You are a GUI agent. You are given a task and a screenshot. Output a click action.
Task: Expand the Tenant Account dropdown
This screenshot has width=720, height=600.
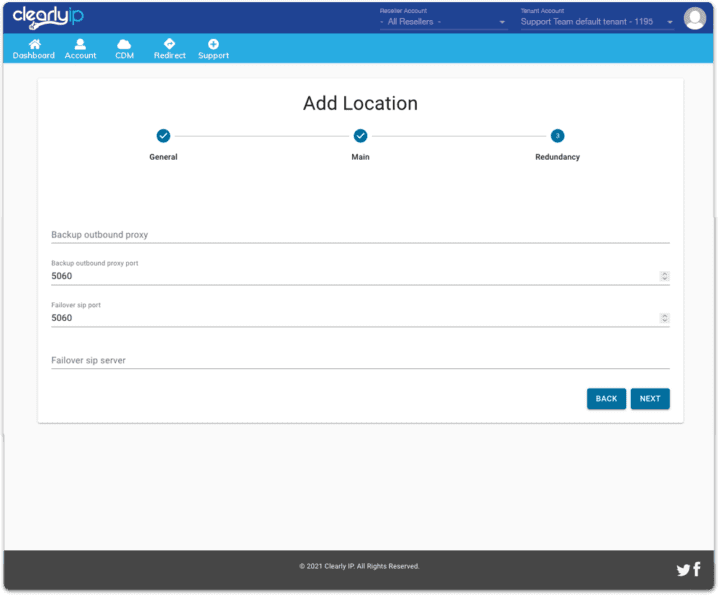[x=597, y=22]
